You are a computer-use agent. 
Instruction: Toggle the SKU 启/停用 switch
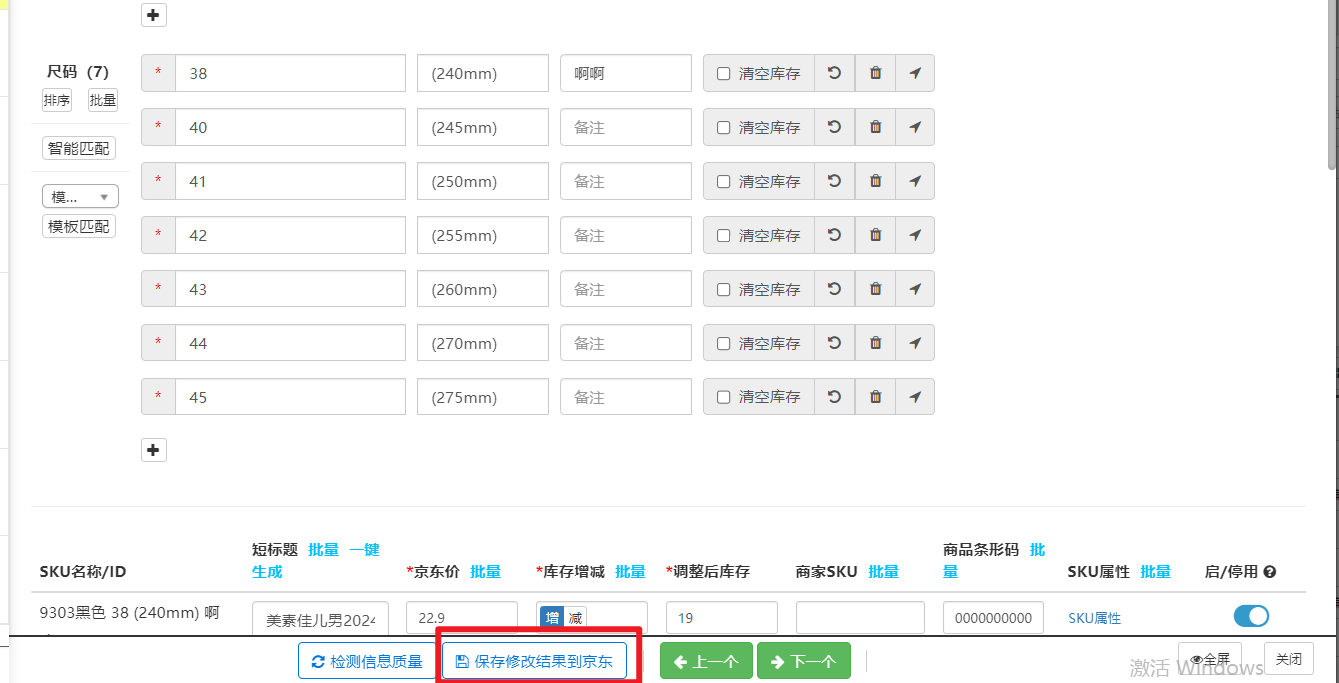1251,616
